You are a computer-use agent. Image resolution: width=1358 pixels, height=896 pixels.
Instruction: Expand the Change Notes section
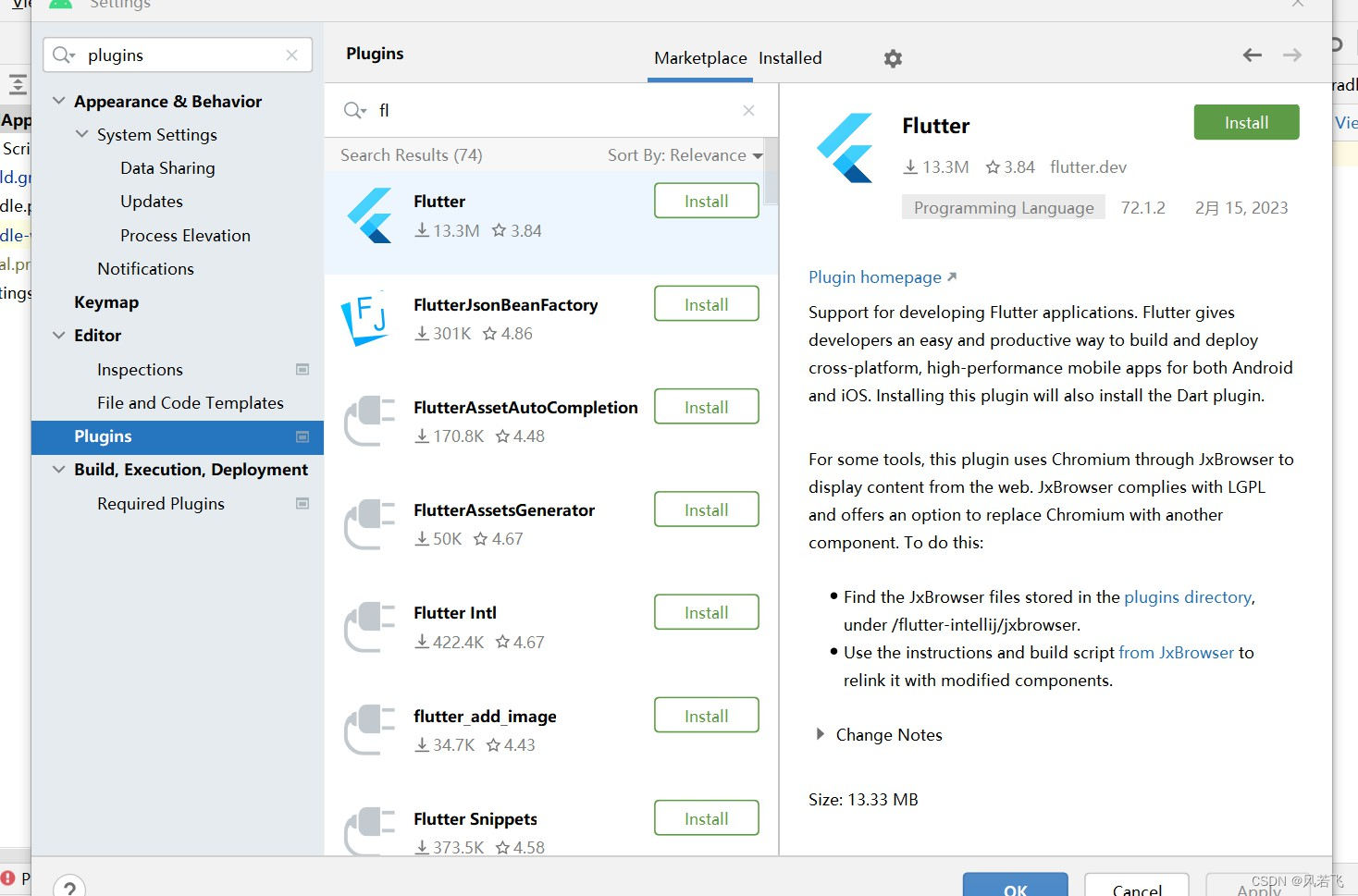[820, 734]
